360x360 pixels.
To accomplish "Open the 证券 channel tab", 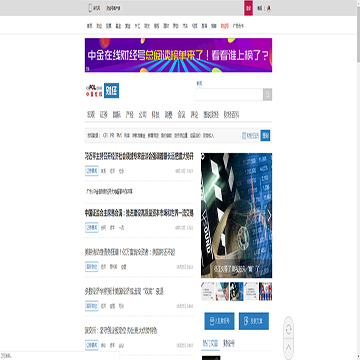I will [104, 115].
